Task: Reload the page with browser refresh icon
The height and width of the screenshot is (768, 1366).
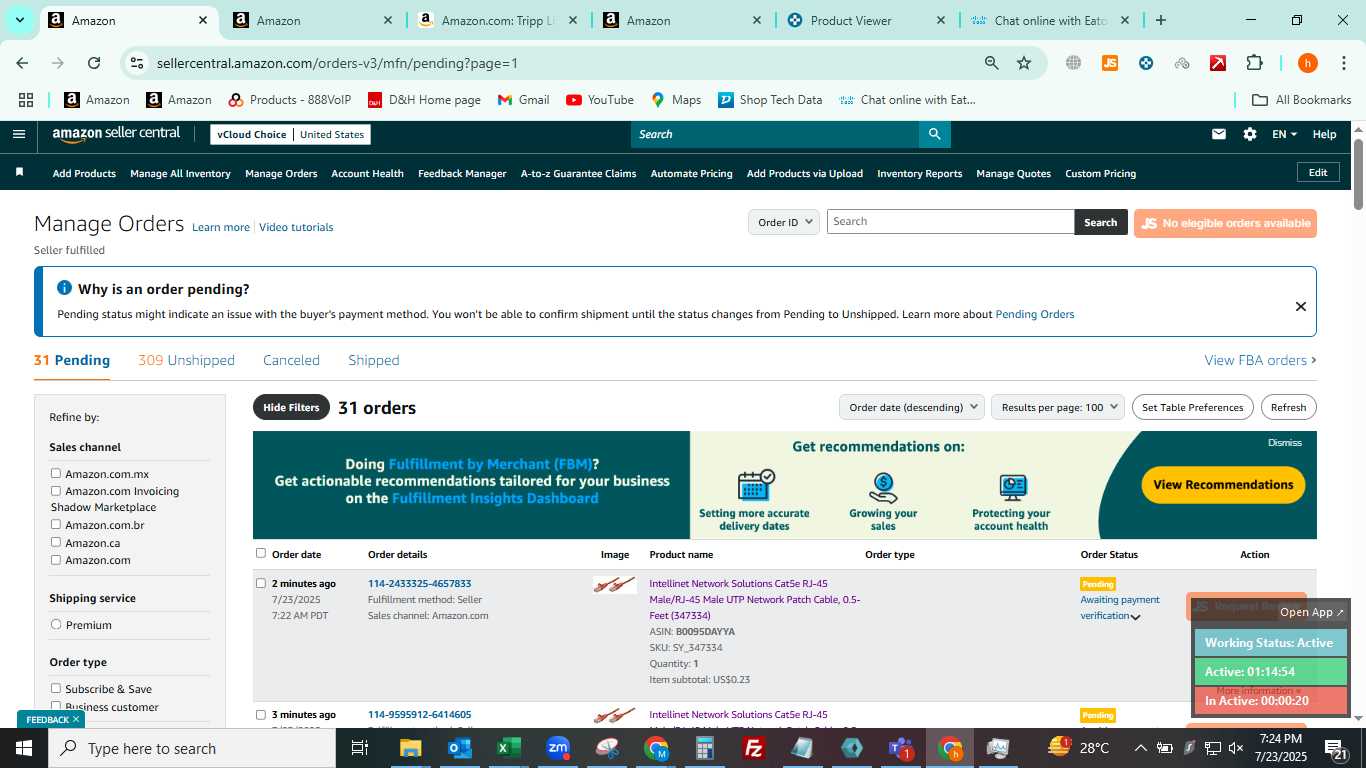Action: pos(94,63)
